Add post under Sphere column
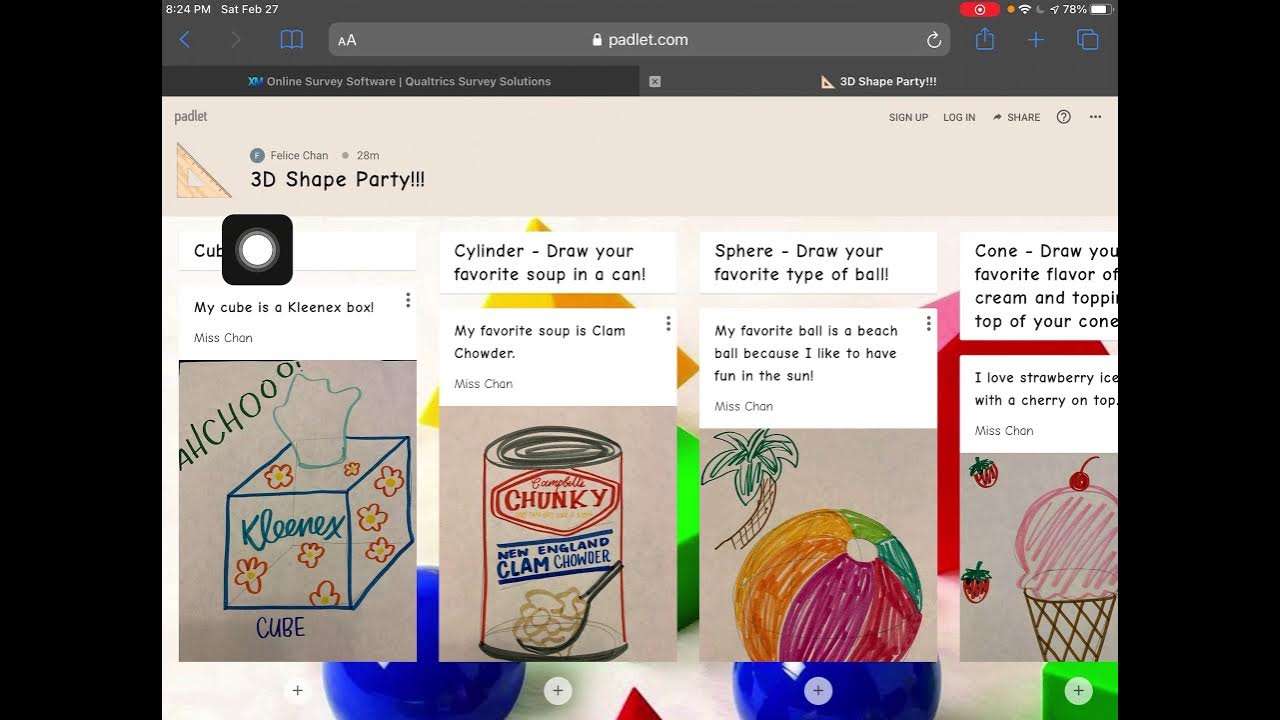This screenshot has width=1280, height=720. point(818,690)
